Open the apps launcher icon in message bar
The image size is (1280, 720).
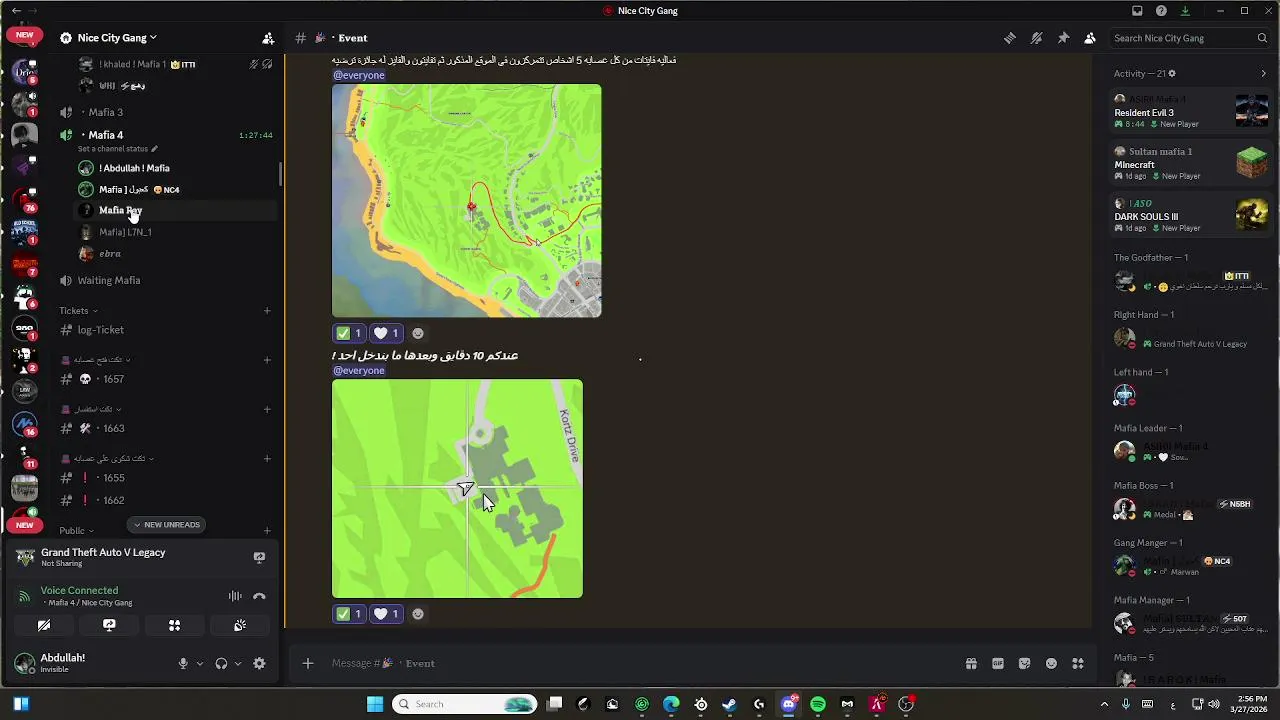tap(1078, 663)
